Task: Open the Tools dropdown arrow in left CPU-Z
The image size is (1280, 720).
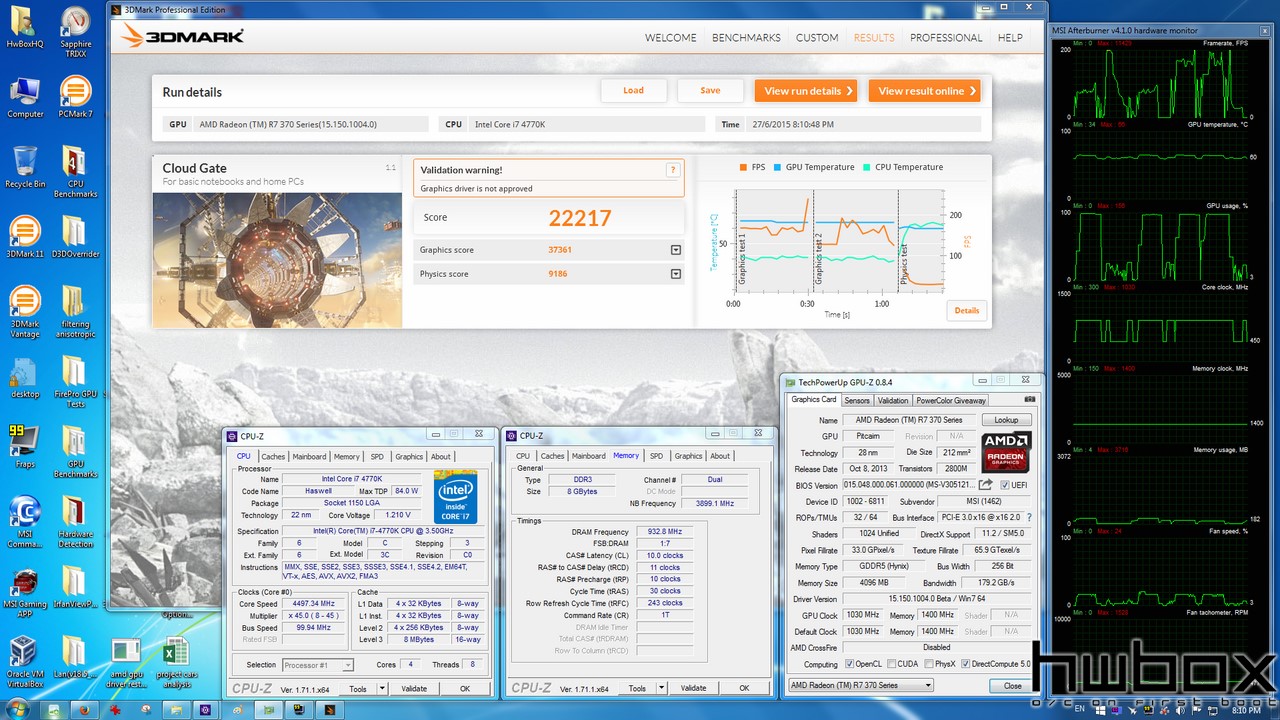Action: pos(381,688)
